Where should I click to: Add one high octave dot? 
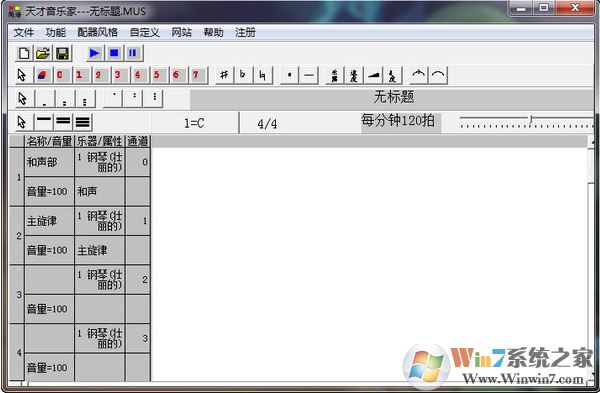113,99
